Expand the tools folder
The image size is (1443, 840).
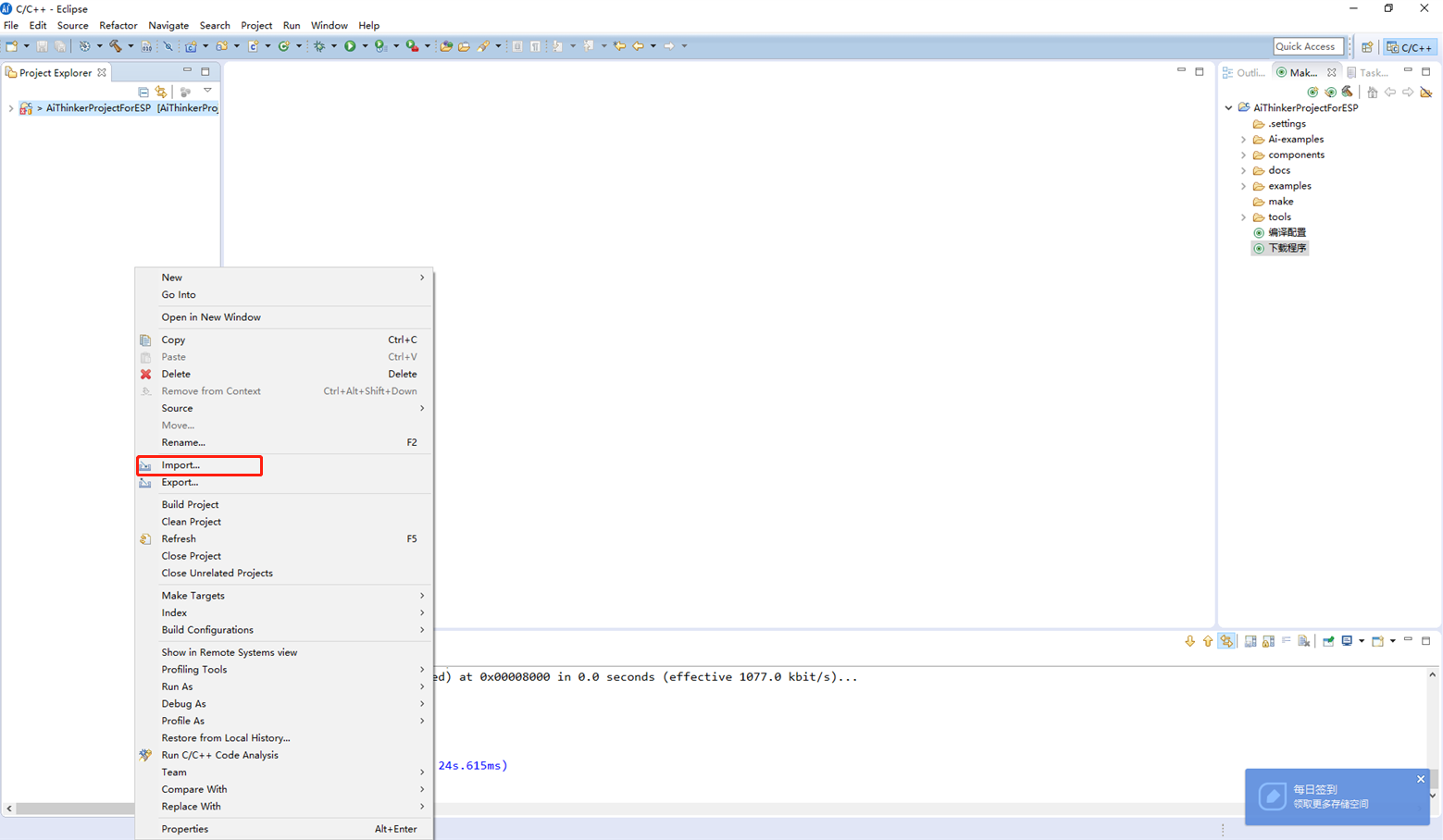(x=1244, y=217)
